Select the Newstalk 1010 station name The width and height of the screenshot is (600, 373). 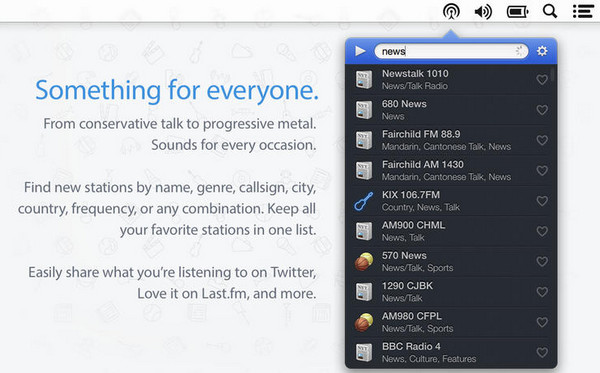coord(415,73)
